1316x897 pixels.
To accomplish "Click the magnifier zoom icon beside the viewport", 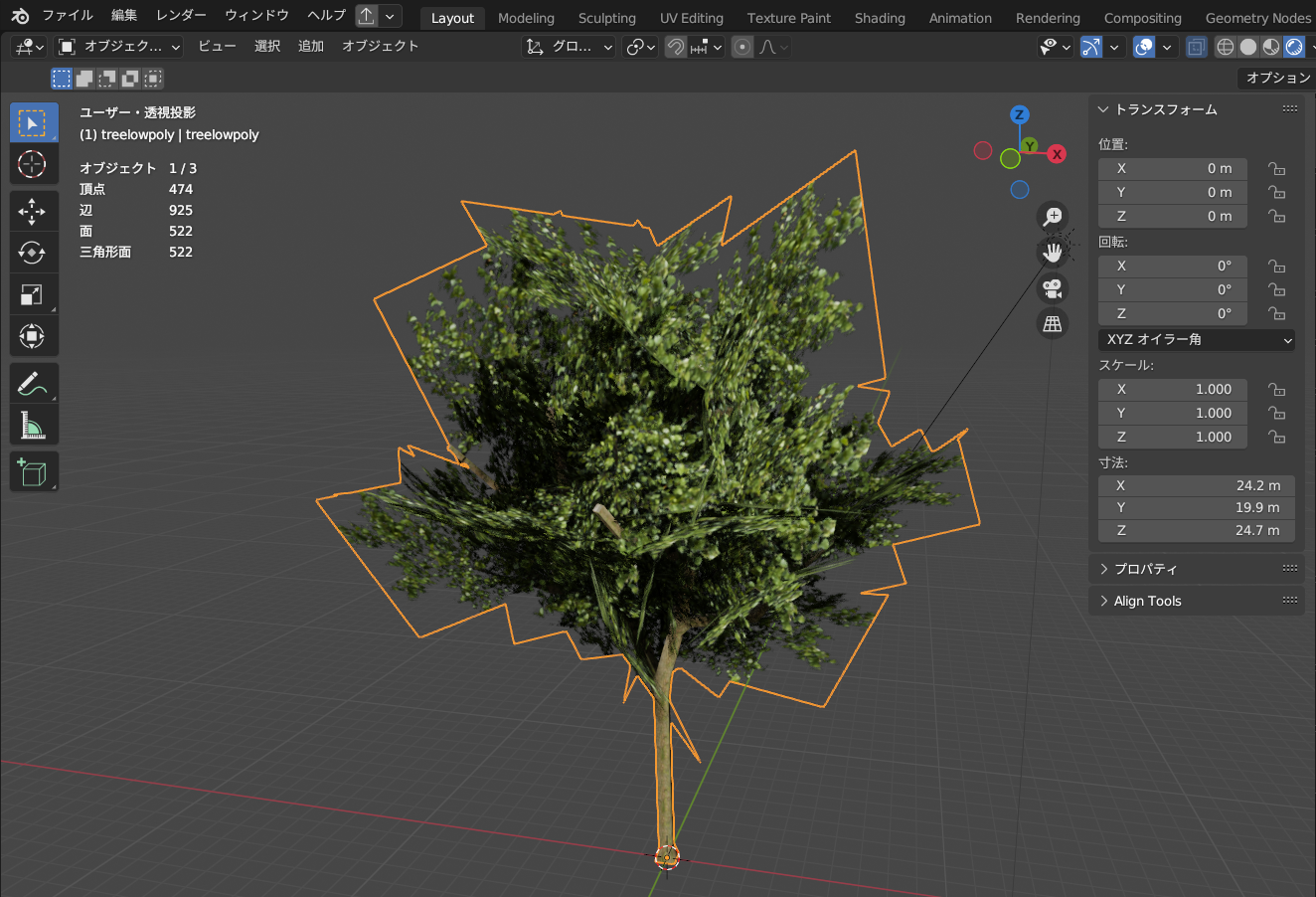I will click(1053, 216).
